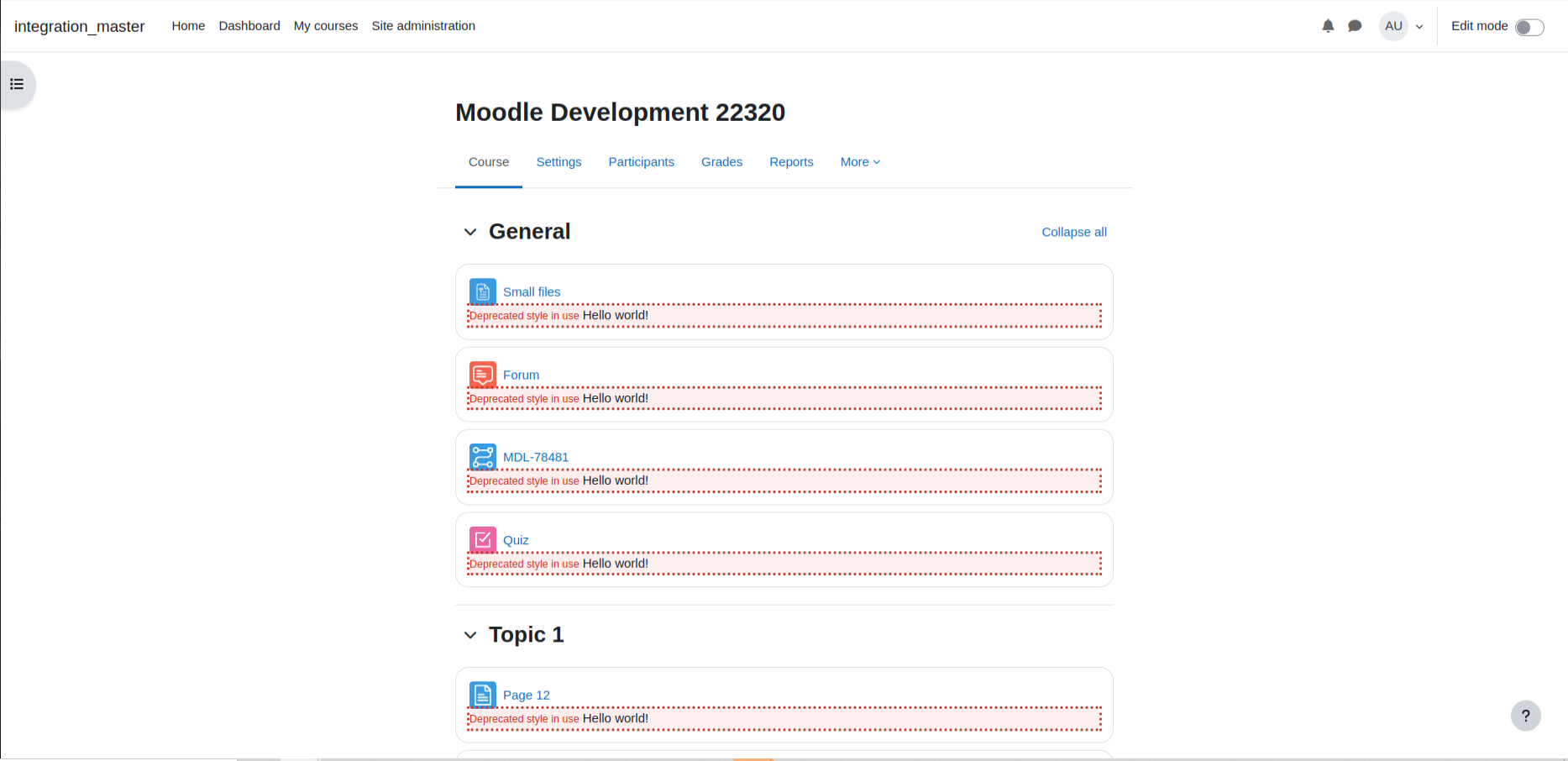The image size is (1568, 761).
Task: Open the Reports tab
Action: tap(791, 162)
